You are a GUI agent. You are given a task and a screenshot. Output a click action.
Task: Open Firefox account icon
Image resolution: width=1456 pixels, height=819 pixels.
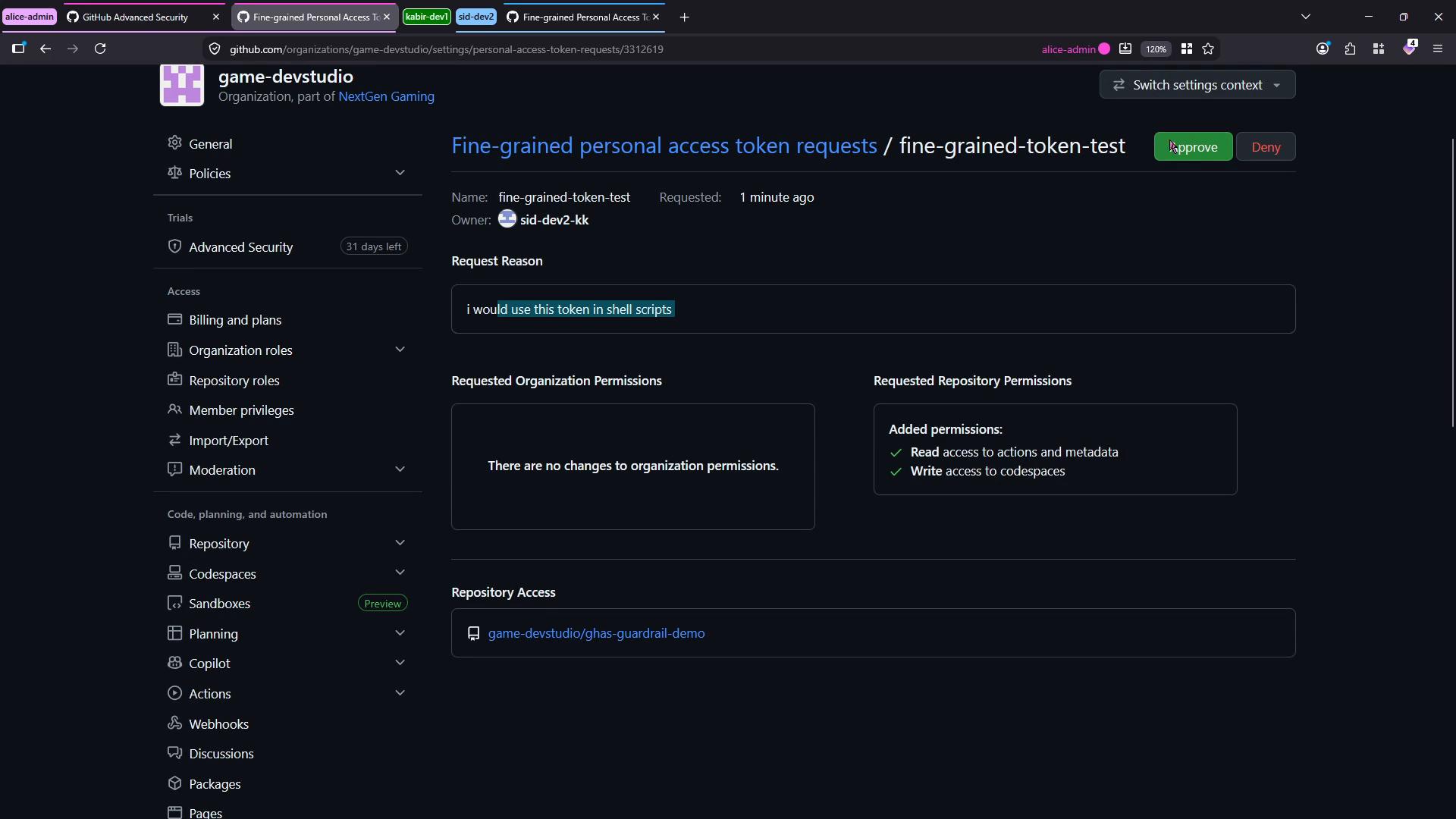[1323, 49]
